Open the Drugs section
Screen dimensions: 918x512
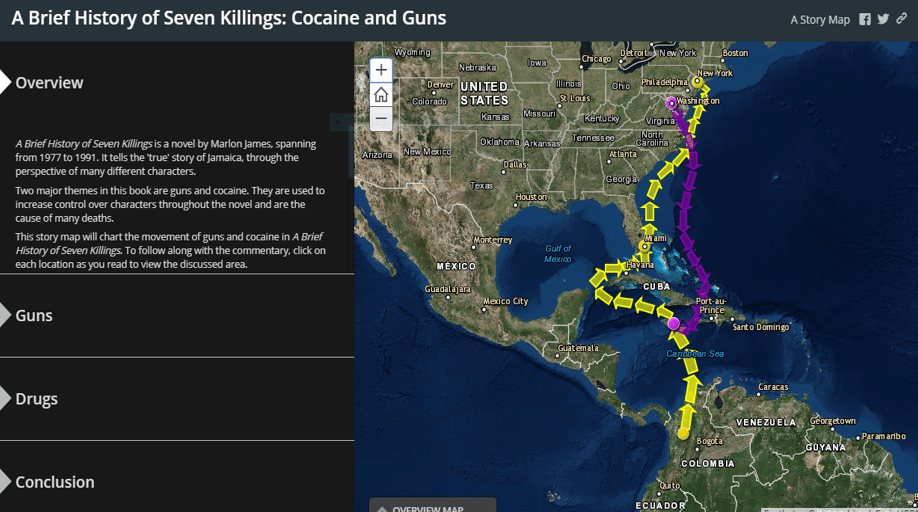tap(36, 398)
